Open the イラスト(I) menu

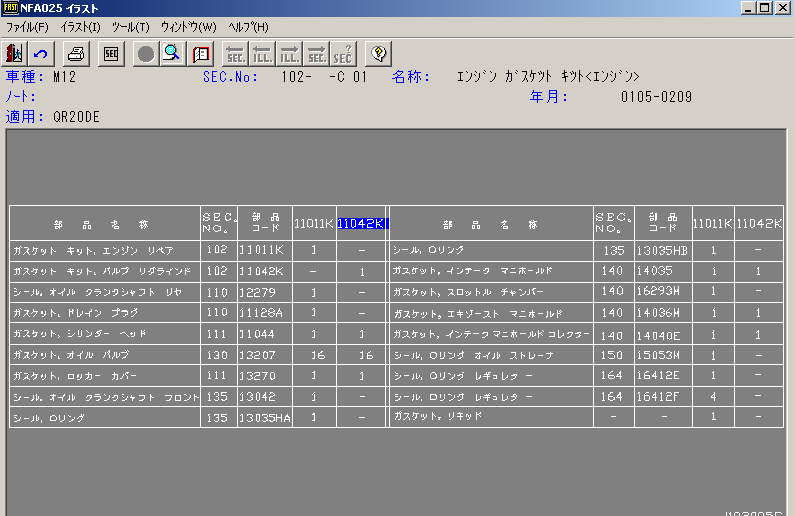coord(80,27)
